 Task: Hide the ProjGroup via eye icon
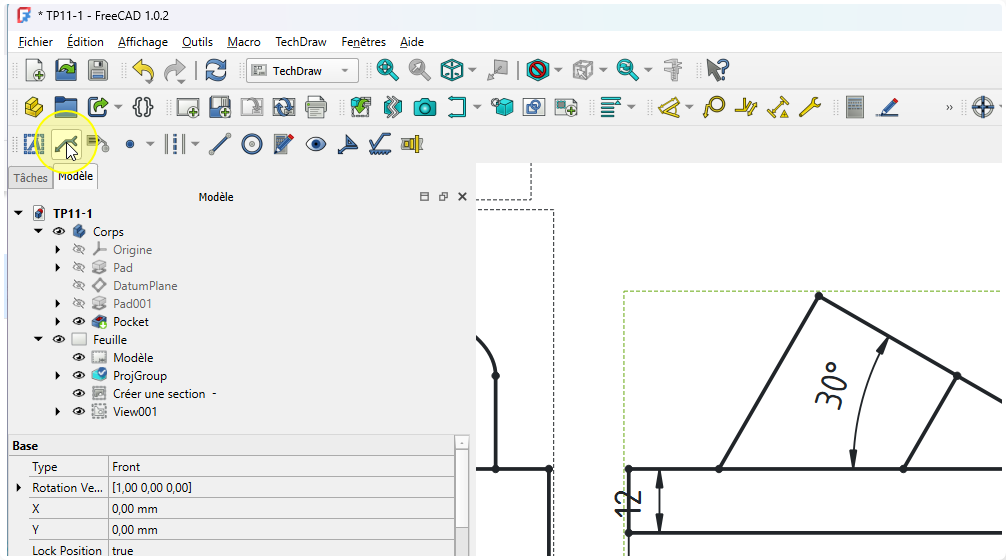click(x=79, y=376)
